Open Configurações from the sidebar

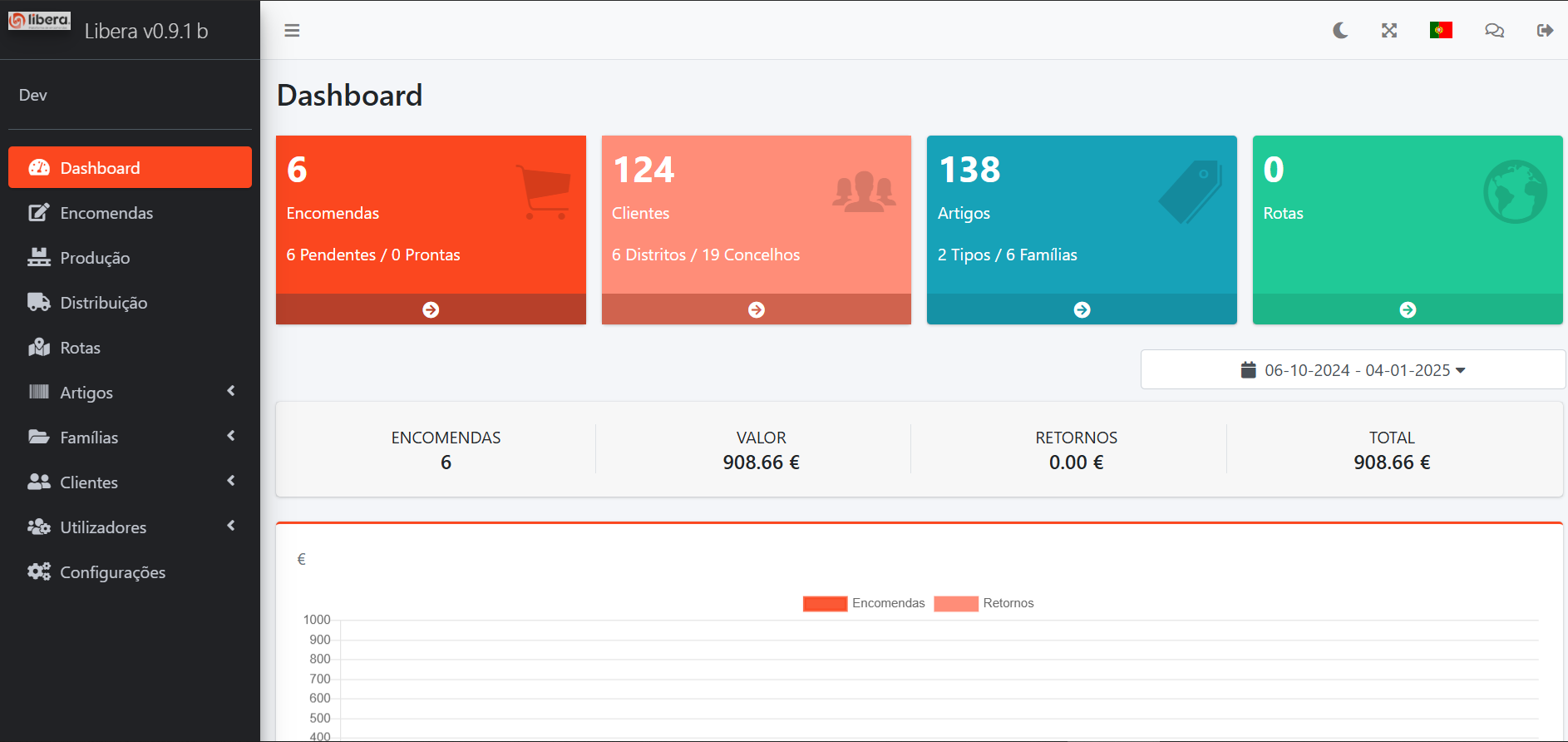click(x=112, y=572)
